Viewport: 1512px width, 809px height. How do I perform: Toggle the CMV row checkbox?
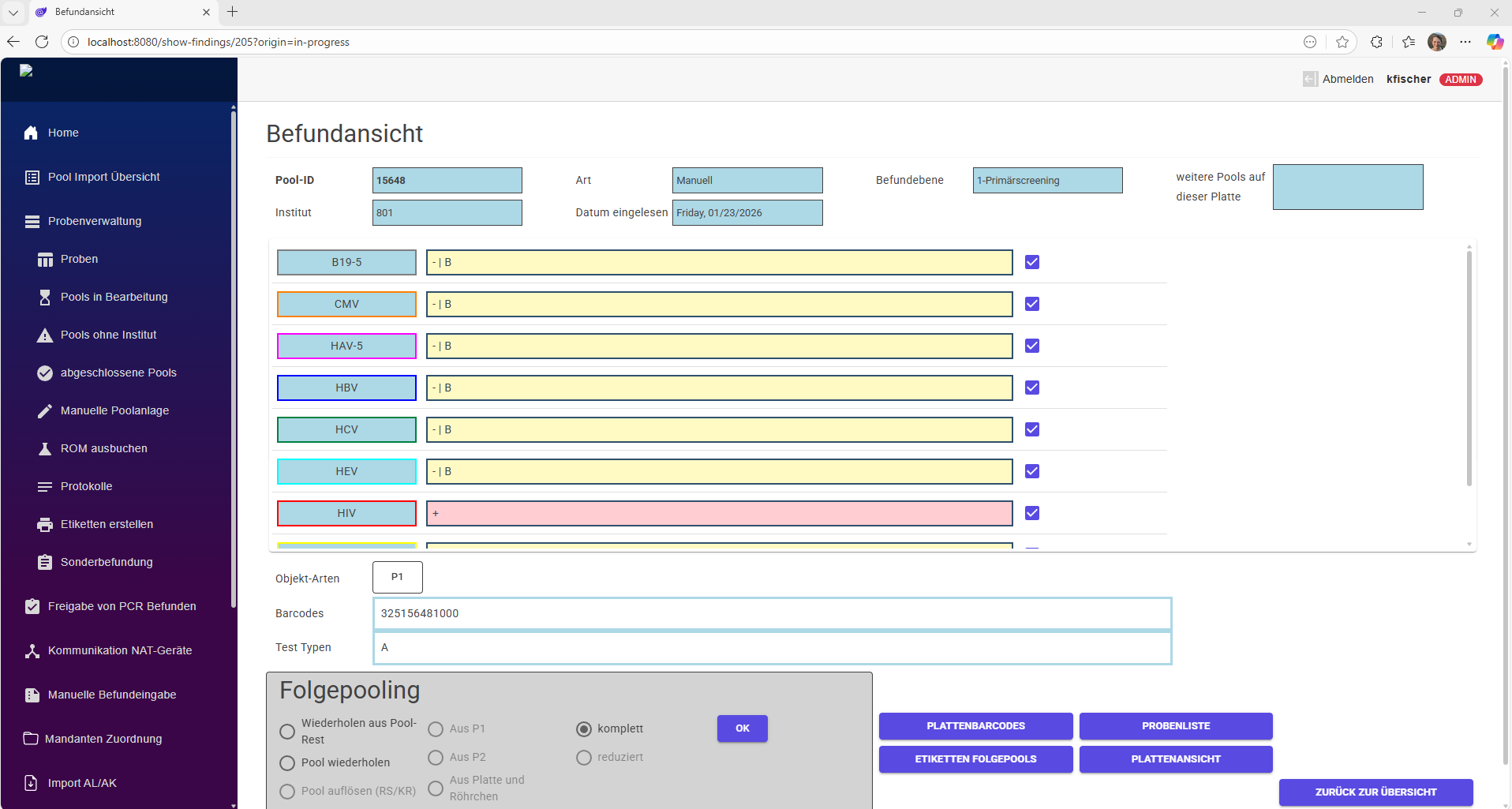coord(1031,304)
